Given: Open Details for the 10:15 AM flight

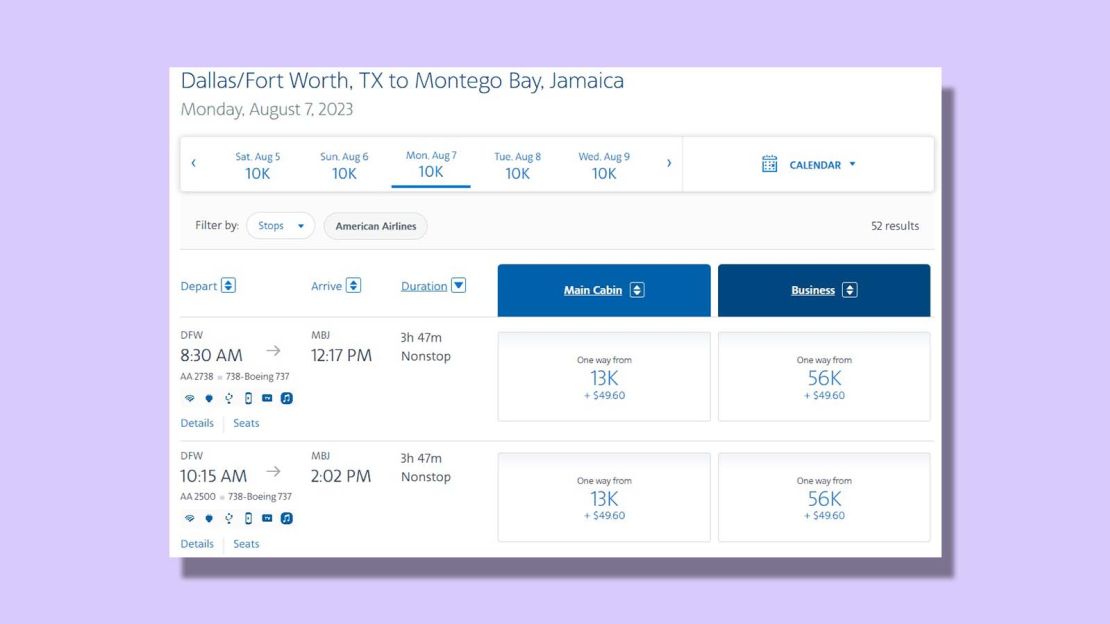Looking at the screenshot, I should click(x=197, y=544).
